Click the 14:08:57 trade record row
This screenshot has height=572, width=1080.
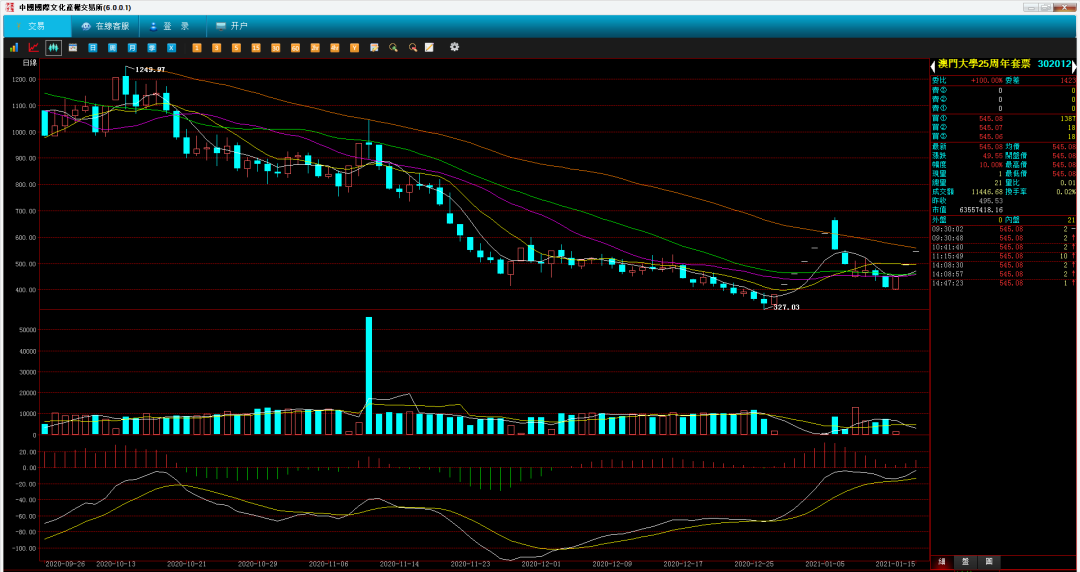pyautogui.click(x=1004, y=274)
